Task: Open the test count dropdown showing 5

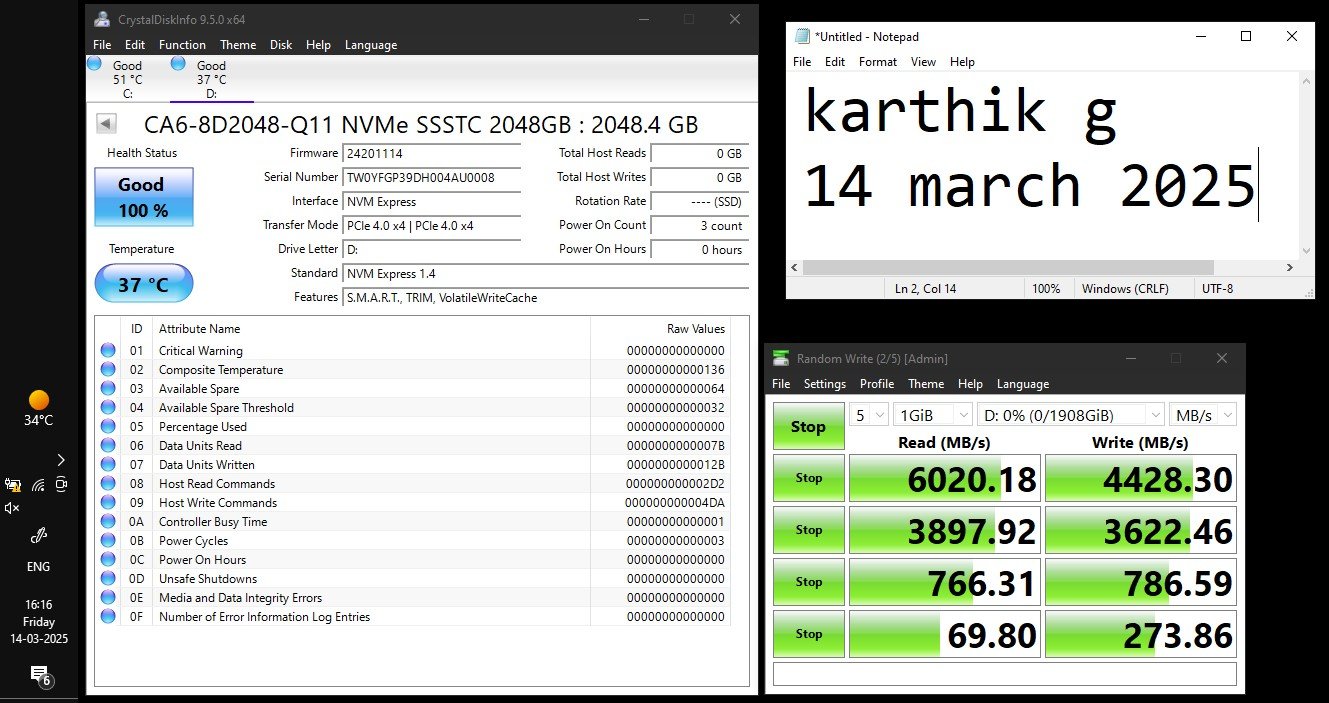Action: tap(868, 414)
